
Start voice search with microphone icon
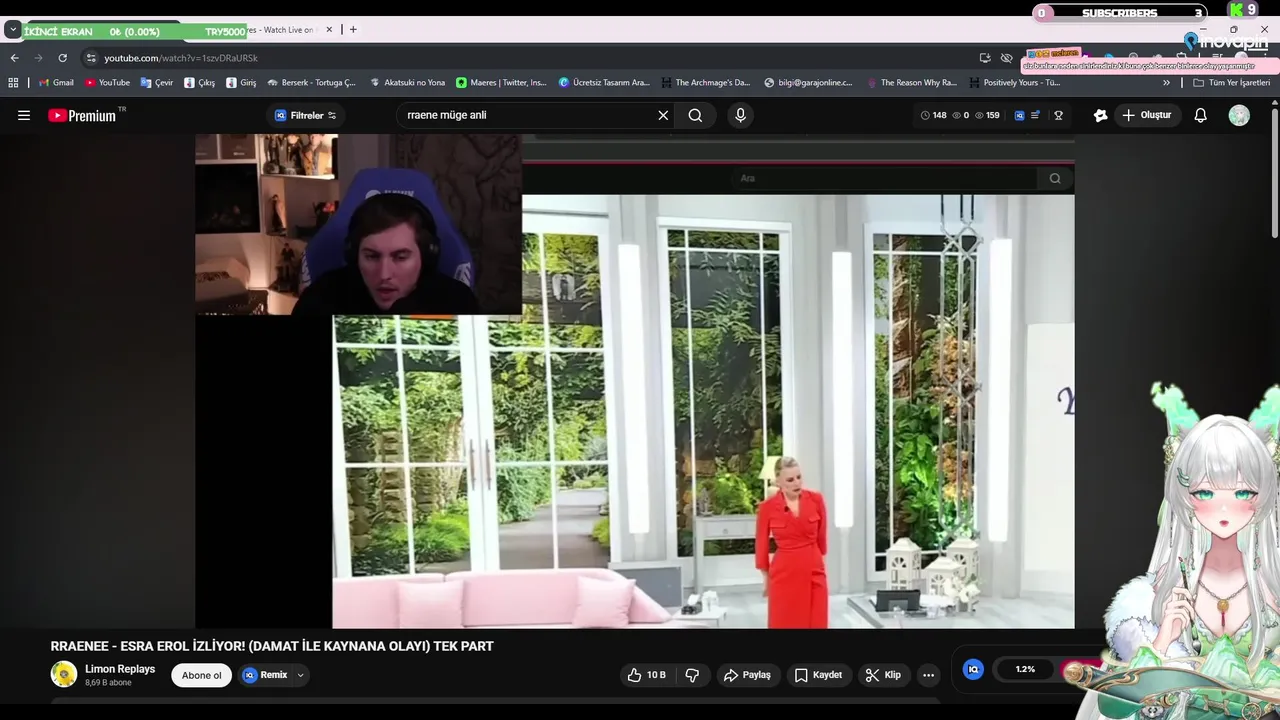tap(740, 115)
